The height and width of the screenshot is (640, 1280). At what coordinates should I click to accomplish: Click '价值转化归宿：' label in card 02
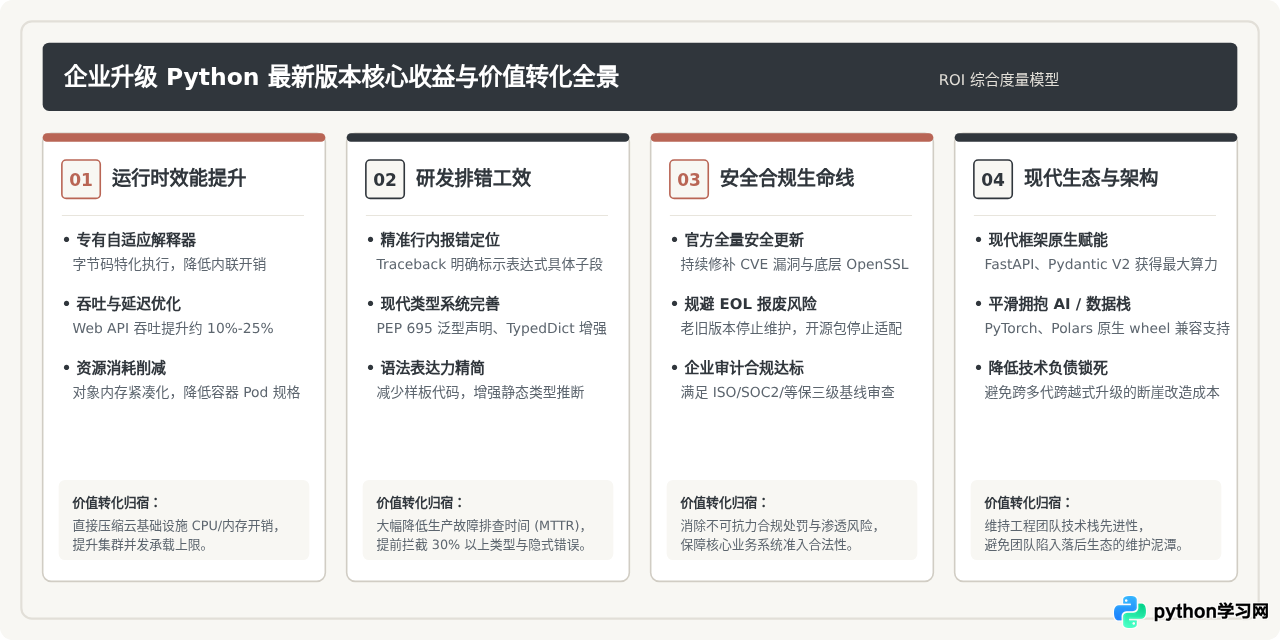421,503
